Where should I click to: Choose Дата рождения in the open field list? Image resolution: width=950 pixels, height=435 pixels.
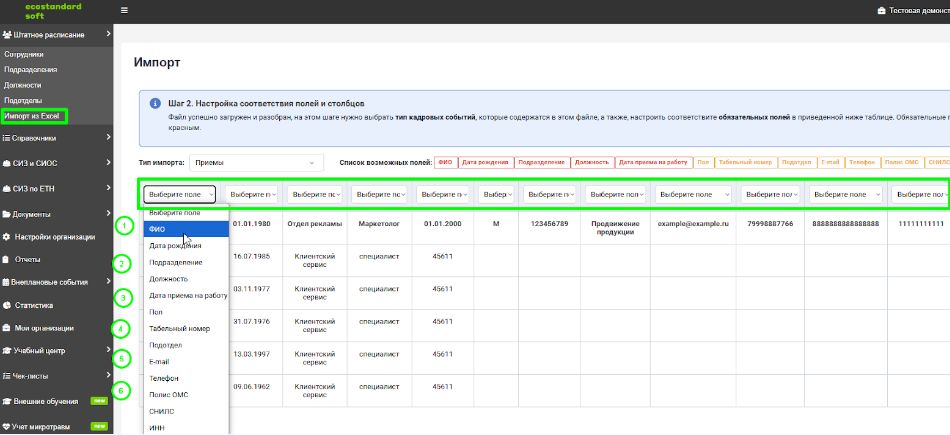click(x=187, y=246)
